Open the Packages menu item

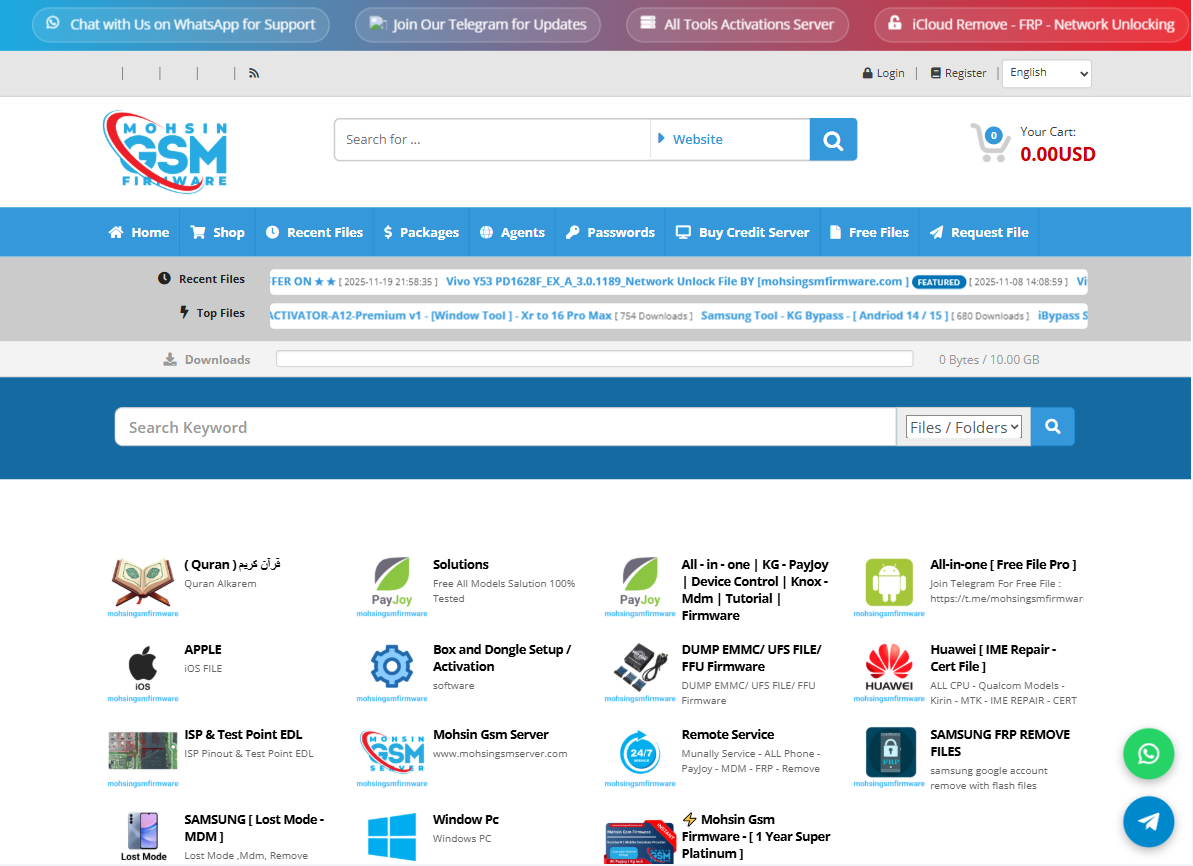(x=421, y=232)
